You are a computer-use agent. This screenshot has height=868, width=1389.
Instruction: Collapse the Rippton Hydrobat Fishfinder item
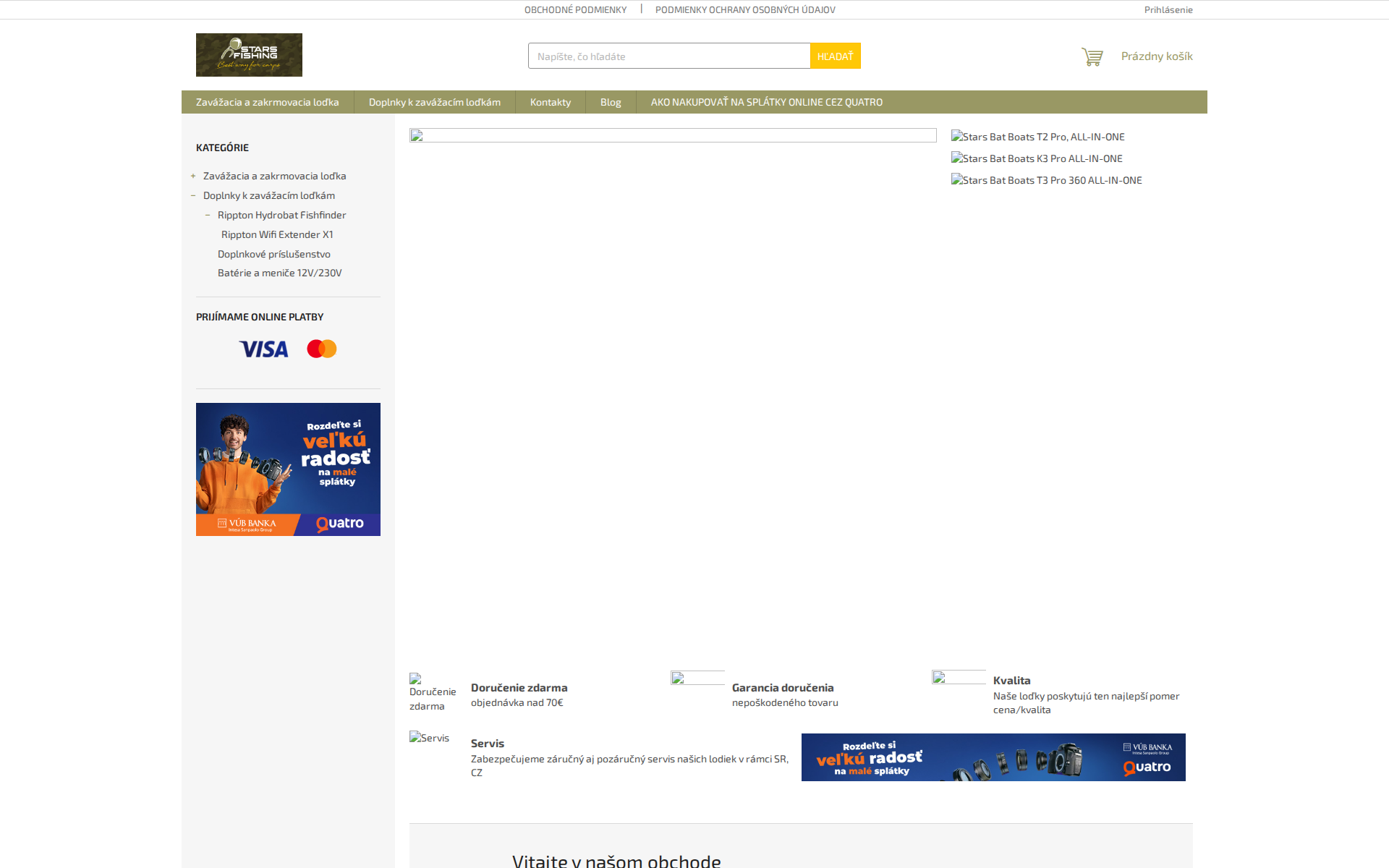[x=209, y=215]
